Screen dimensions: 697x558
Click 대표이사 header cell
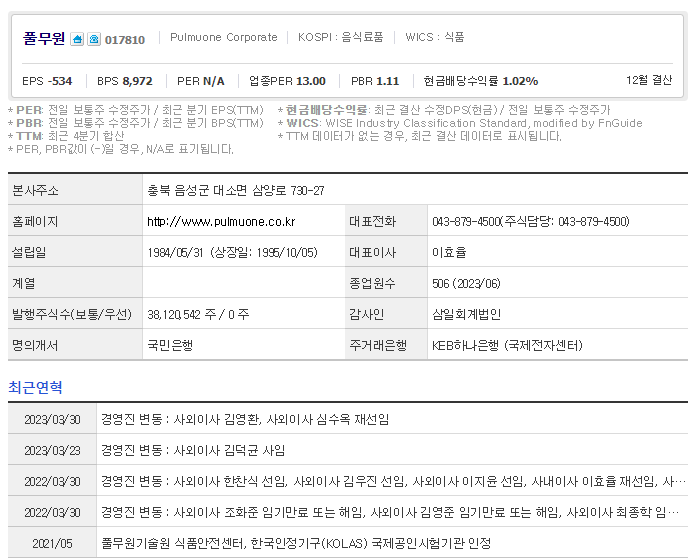point(386,253)
